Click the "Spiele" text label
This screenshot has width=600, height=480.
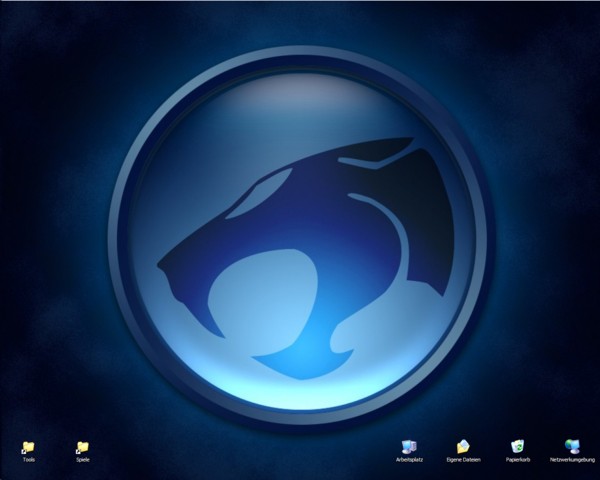coord(83,460)
